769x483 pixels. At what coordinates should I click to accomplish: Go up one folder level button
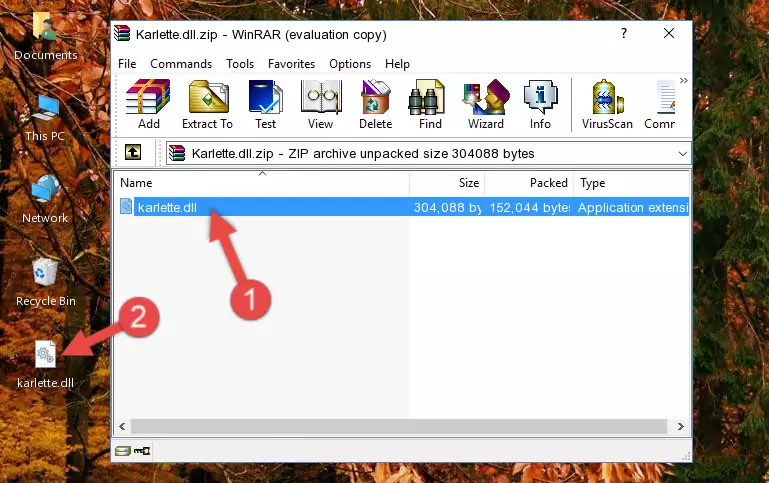point(133,153)
